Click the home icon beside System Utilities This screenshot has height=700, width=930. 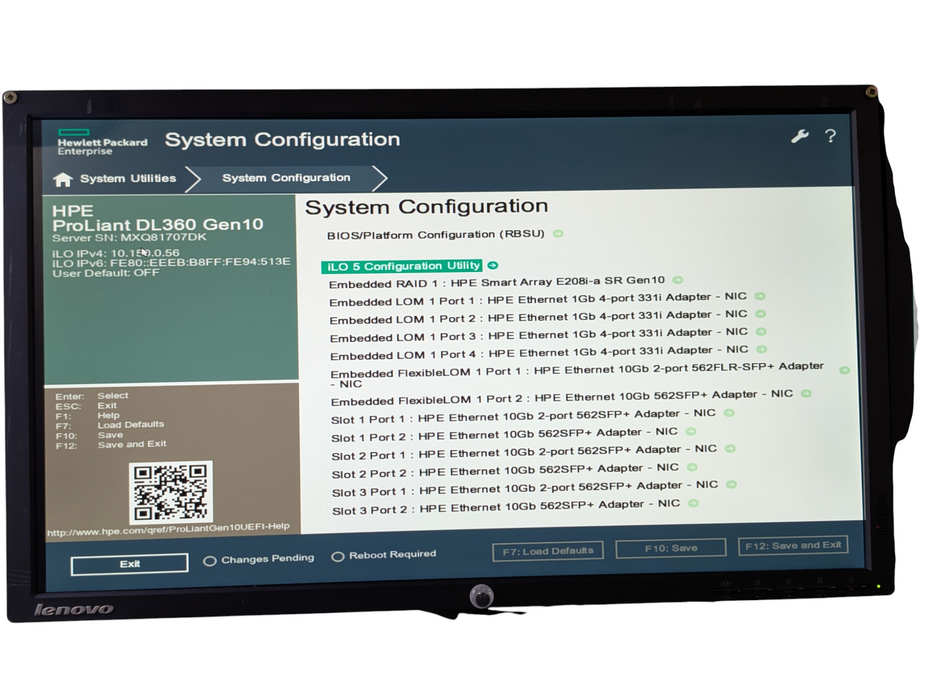pos(63,179)
